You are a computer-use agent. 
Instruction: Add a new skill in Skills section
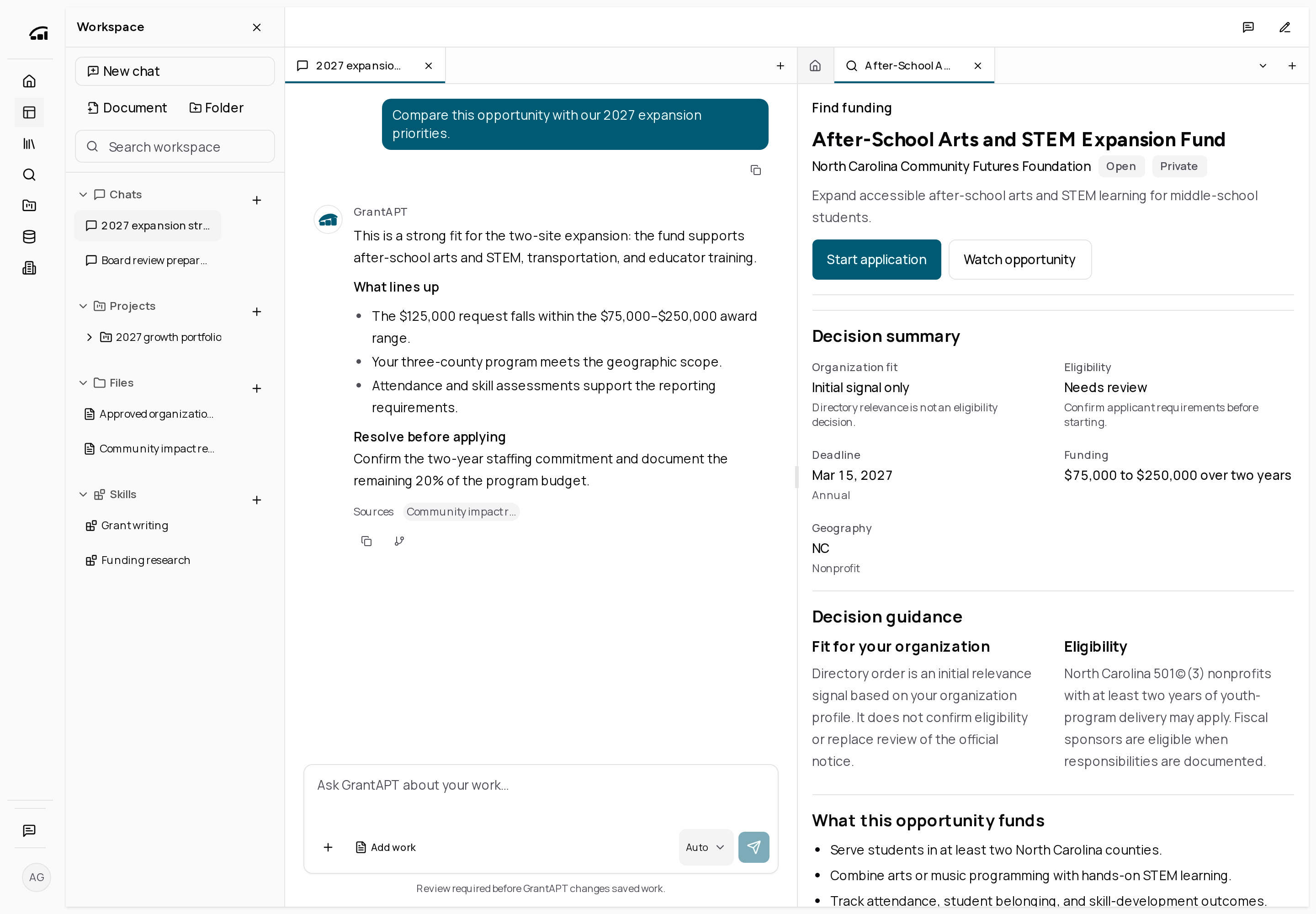[x=256, y=500]
